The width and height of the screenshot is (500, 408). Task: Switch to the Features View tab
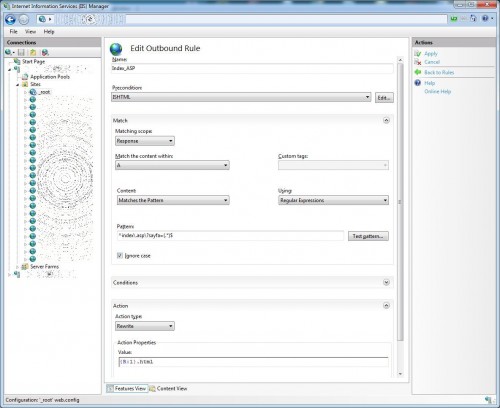tap(126, 388)
